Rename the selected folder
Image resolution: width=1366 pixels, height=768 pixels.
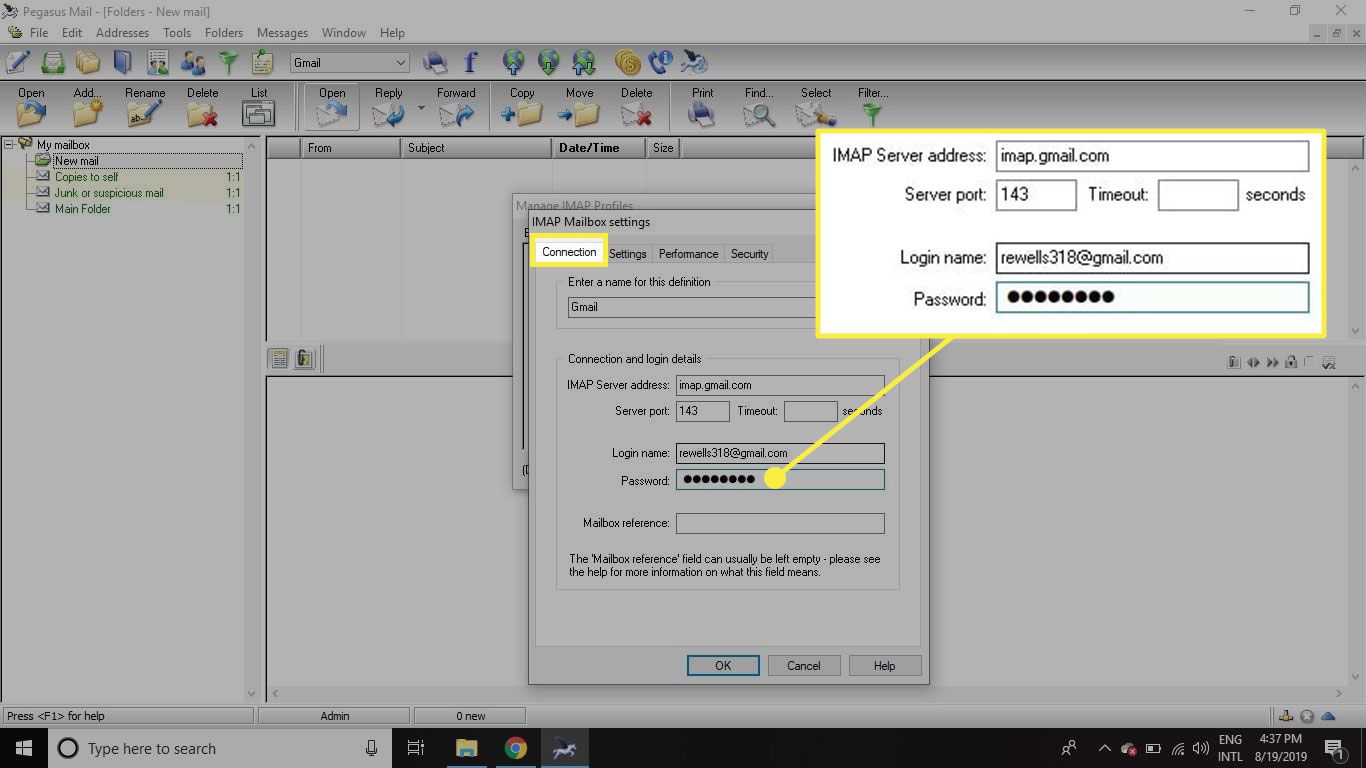[x=145, y=106]
